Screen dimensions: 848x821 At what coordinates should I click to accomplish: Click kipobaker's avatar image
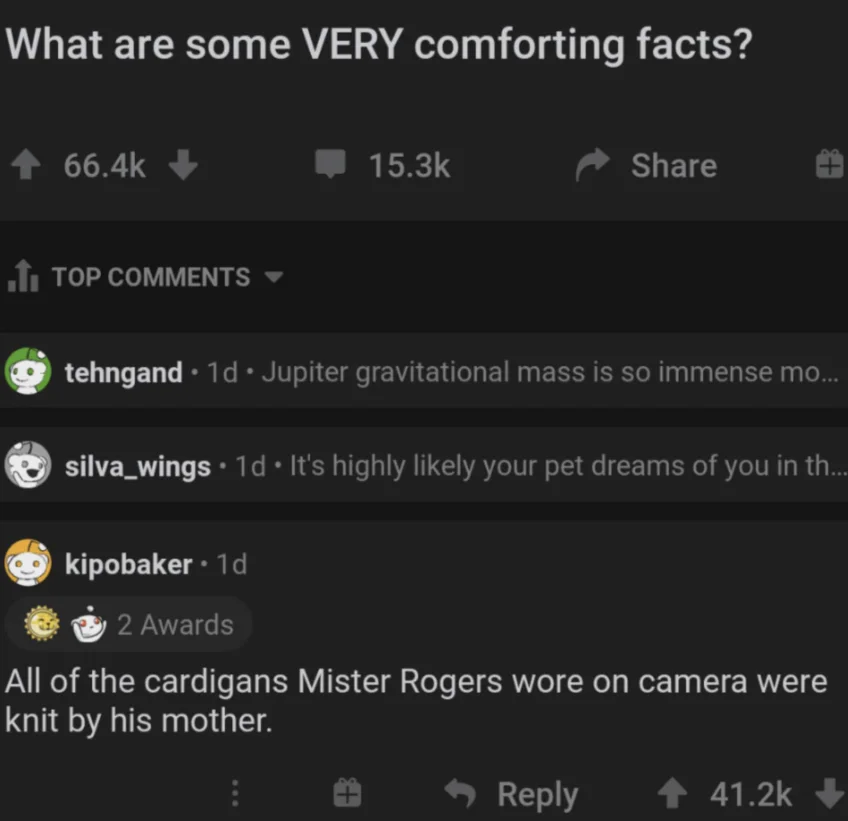point(28,563)
